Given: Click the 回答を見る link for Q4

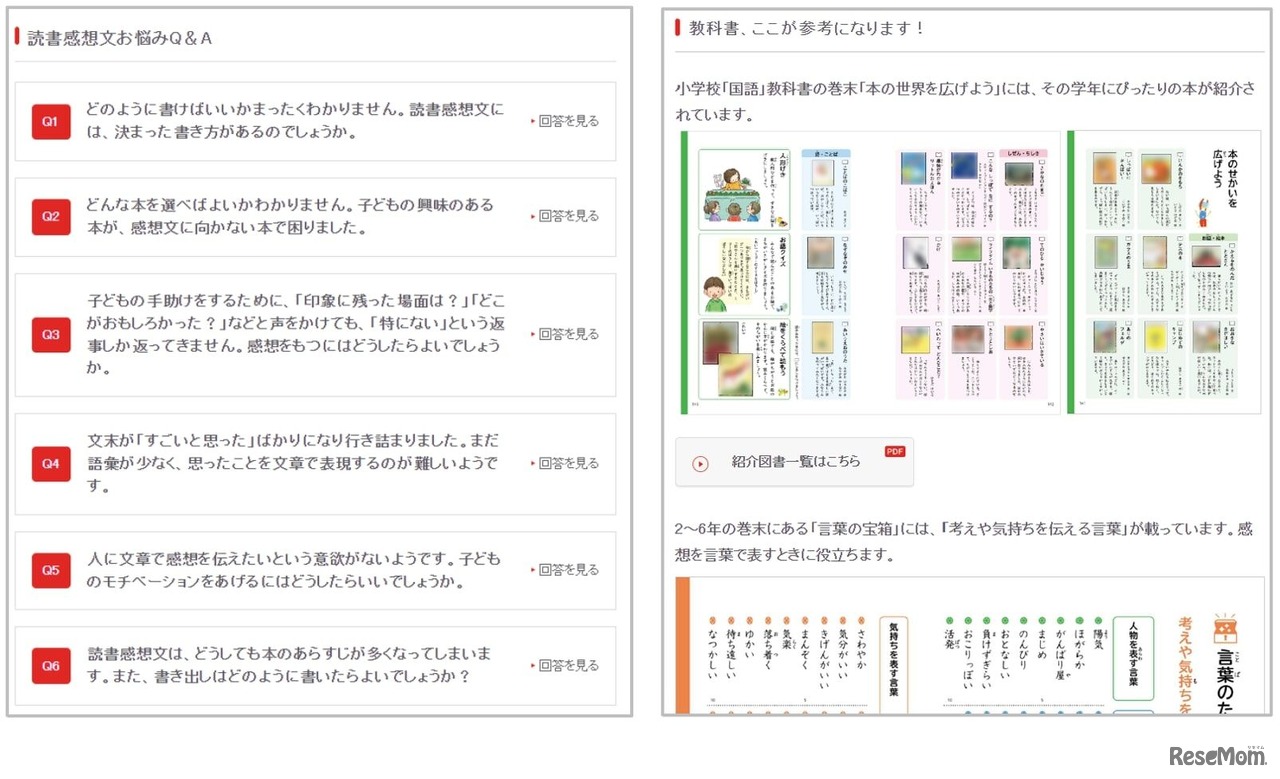Looking at the screenshot, I should point(570,463).
